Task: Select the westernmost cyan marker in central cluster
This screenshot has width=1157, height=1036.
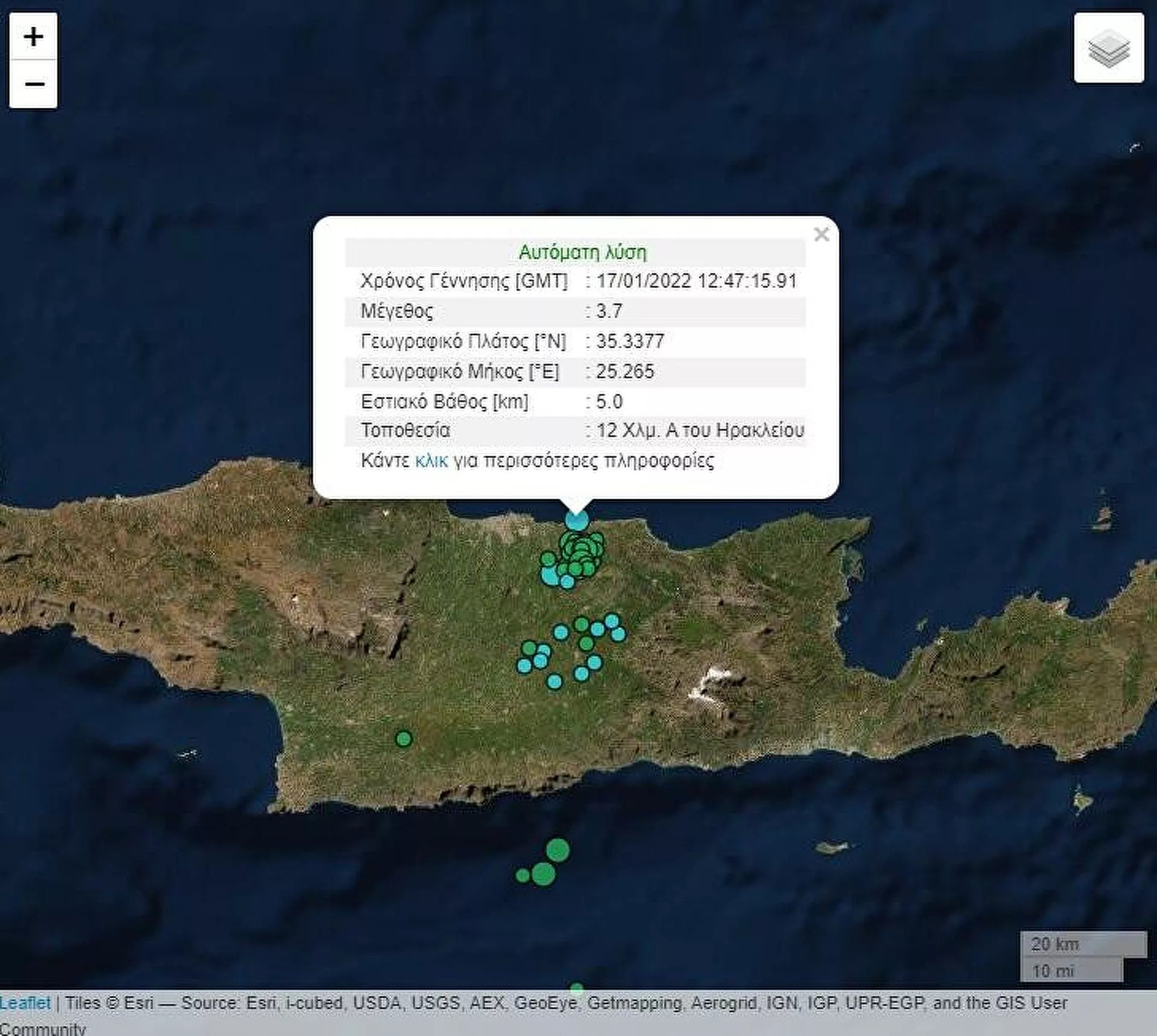Action: [x=524, y=666]
